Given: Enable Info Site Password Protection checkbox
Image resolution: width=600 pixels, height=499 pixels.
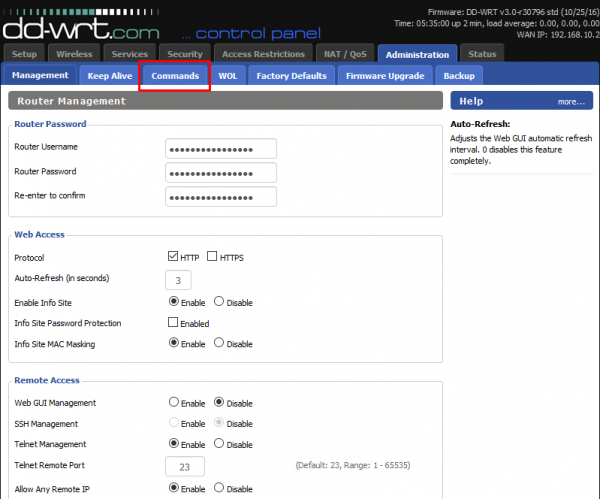Looking at the screenshot, I should click(173, 322).
